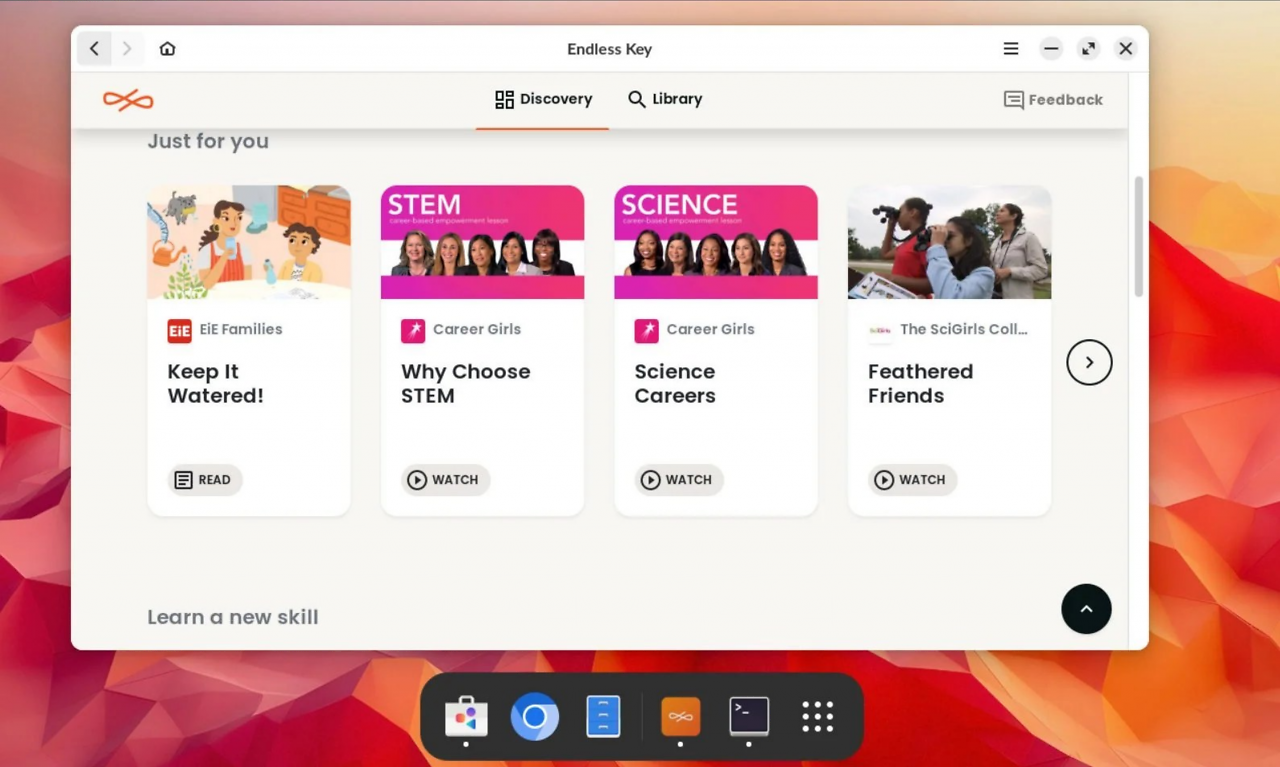
Task: Open the pink STEM lesson thumbnail
Action: click(x=482, y=242)
